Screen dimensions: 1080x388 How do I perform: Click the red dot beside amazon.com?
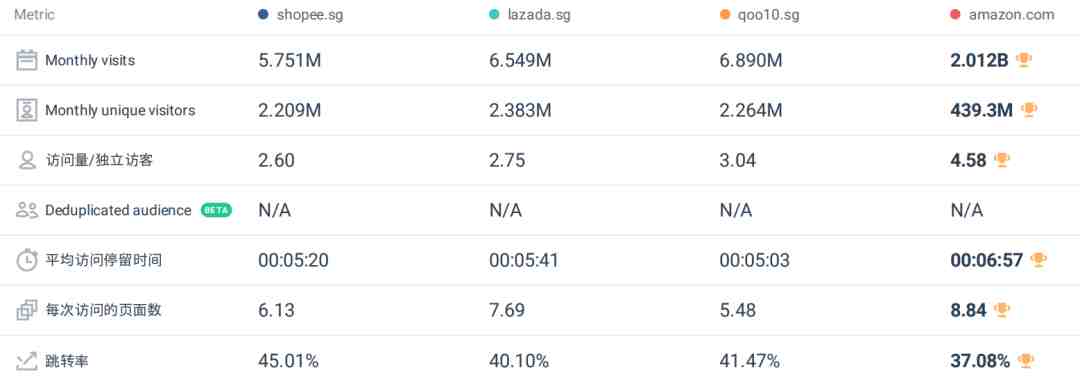point(955,14)
